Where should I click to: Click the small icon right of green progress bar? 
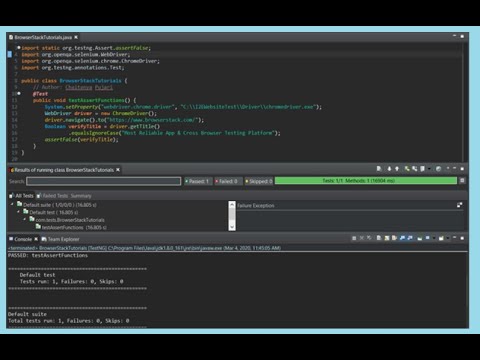click(x=462, y=180)
